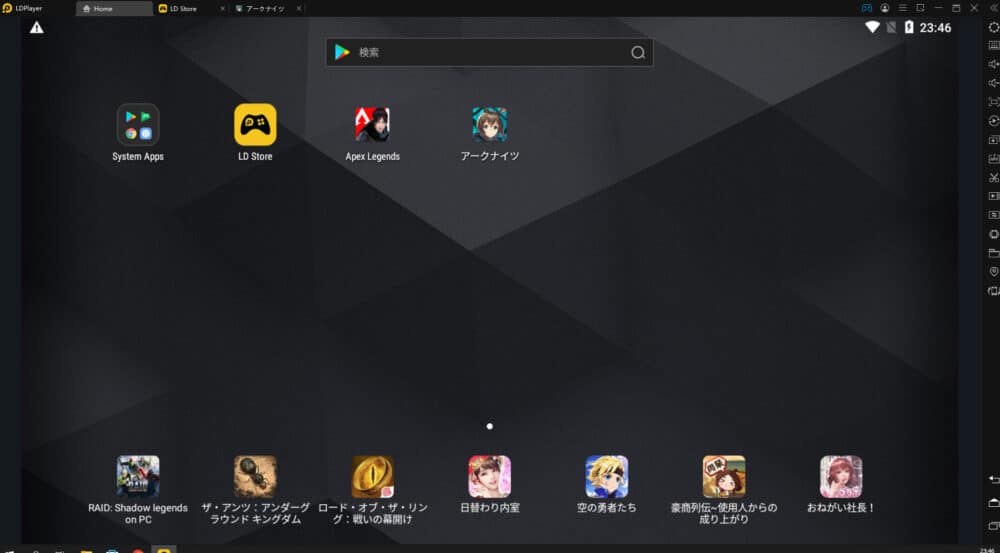
Task: Close the LD Store tab
Action: coord(223,8)
